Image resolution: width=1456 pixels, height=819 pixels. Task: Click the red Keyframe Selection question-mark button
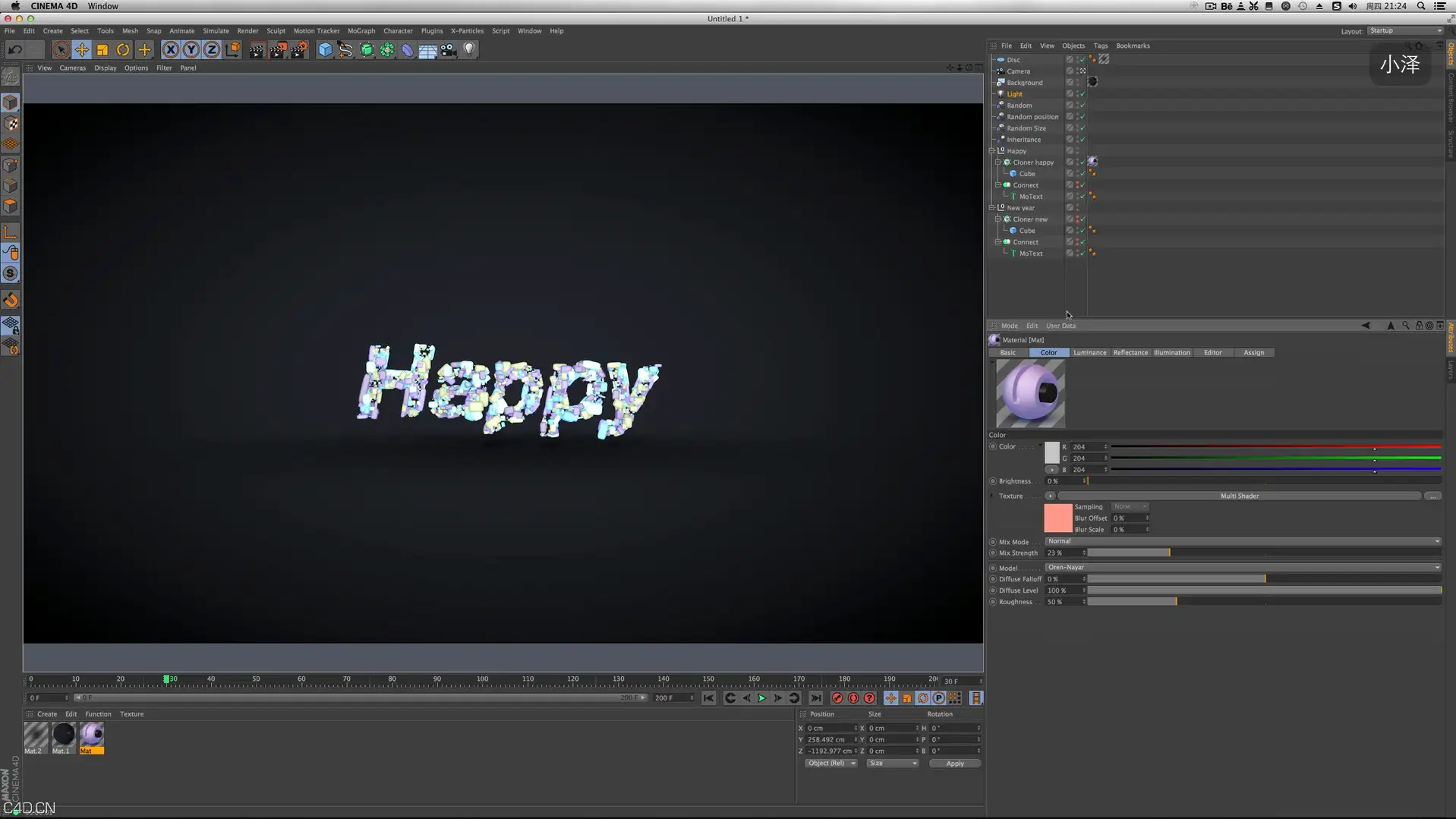tap(869, 698)
